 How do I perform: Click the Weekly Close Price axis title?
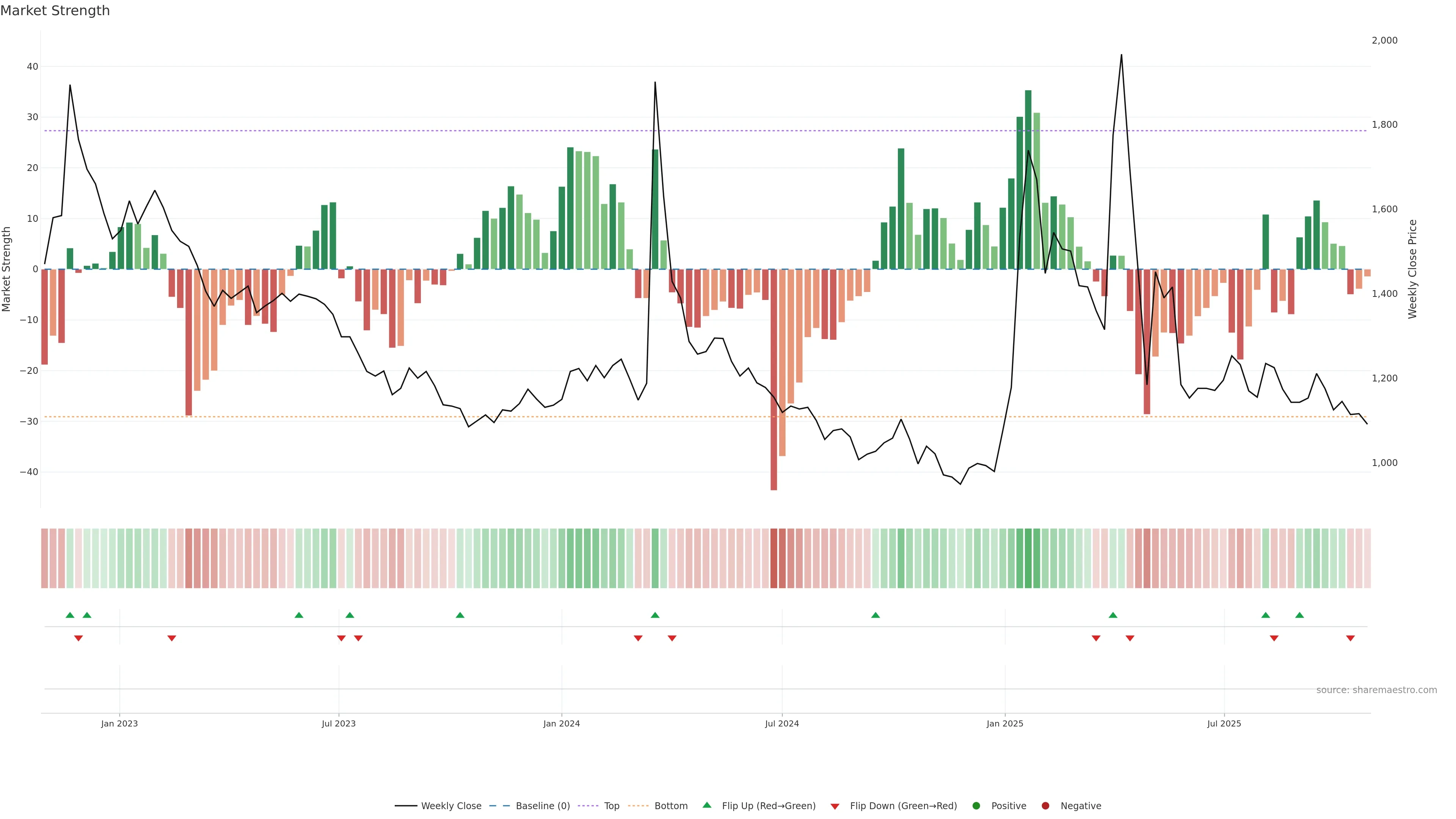click(1412, 269)
